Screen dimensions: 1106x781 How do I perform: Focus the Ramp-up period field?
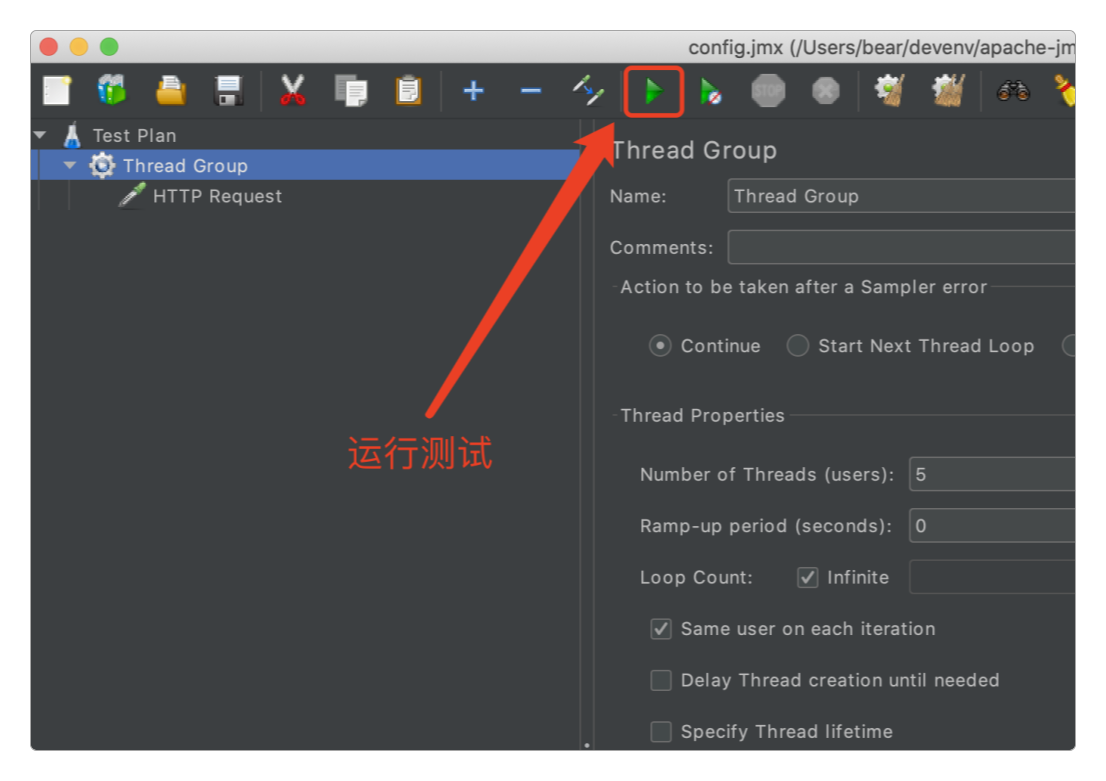[992, 526]
